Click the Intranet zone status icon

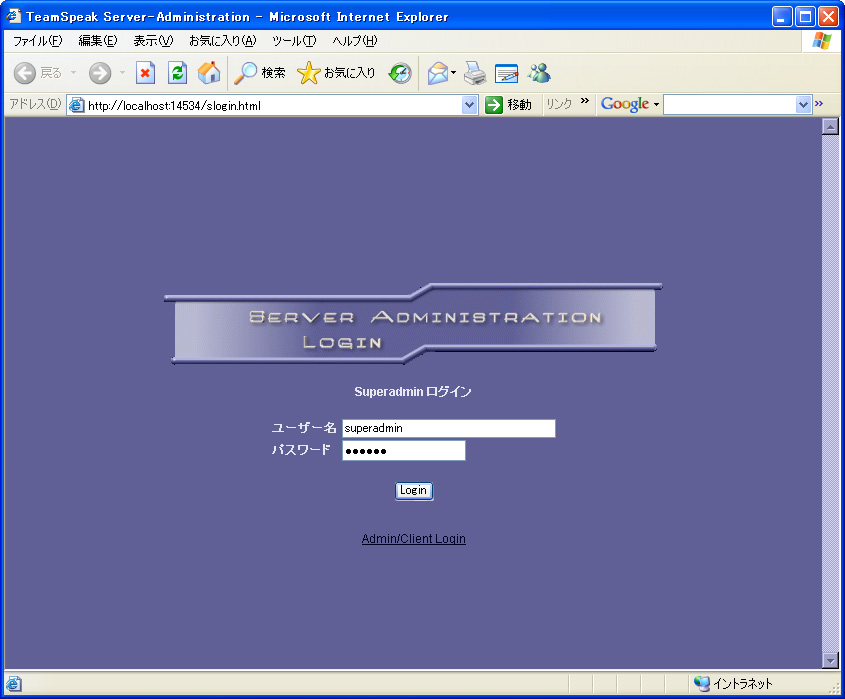point(701,683)
